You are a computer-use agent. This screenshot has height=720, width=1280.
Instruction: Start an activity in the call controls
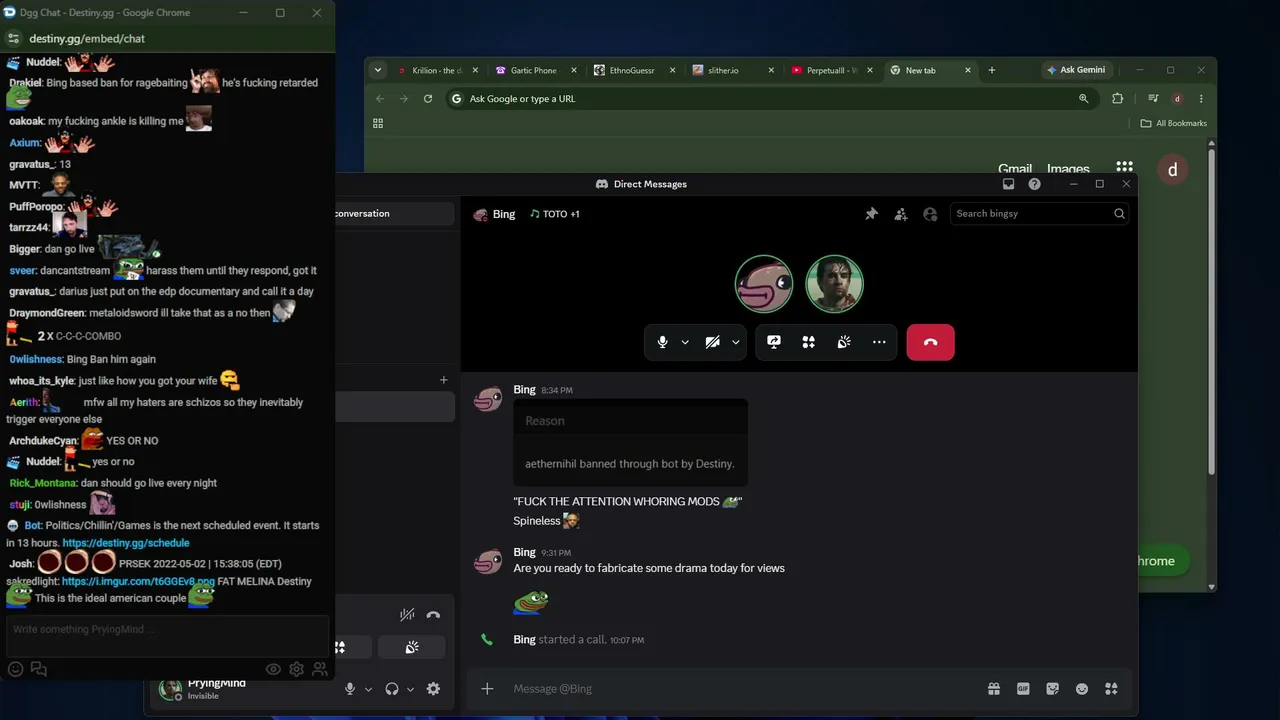[x=808, y=342]
